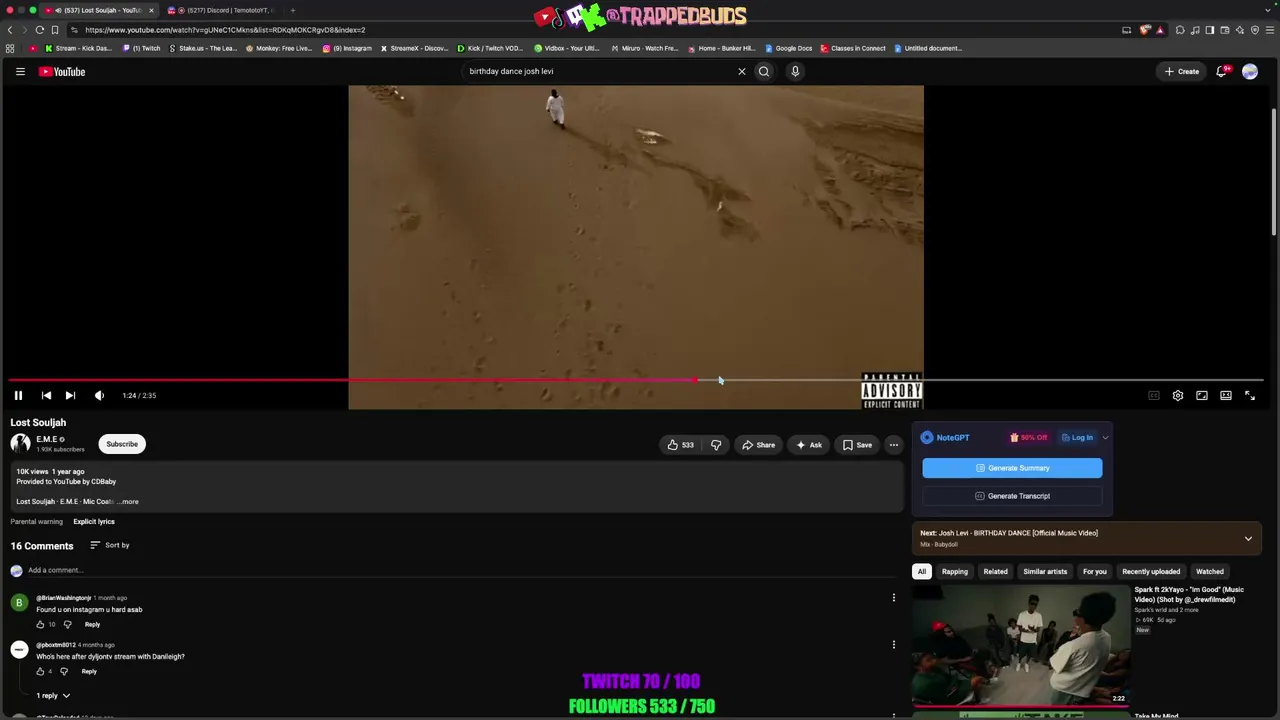
Task: Open YouTube notifications bell
Action: coord(1222,71)
